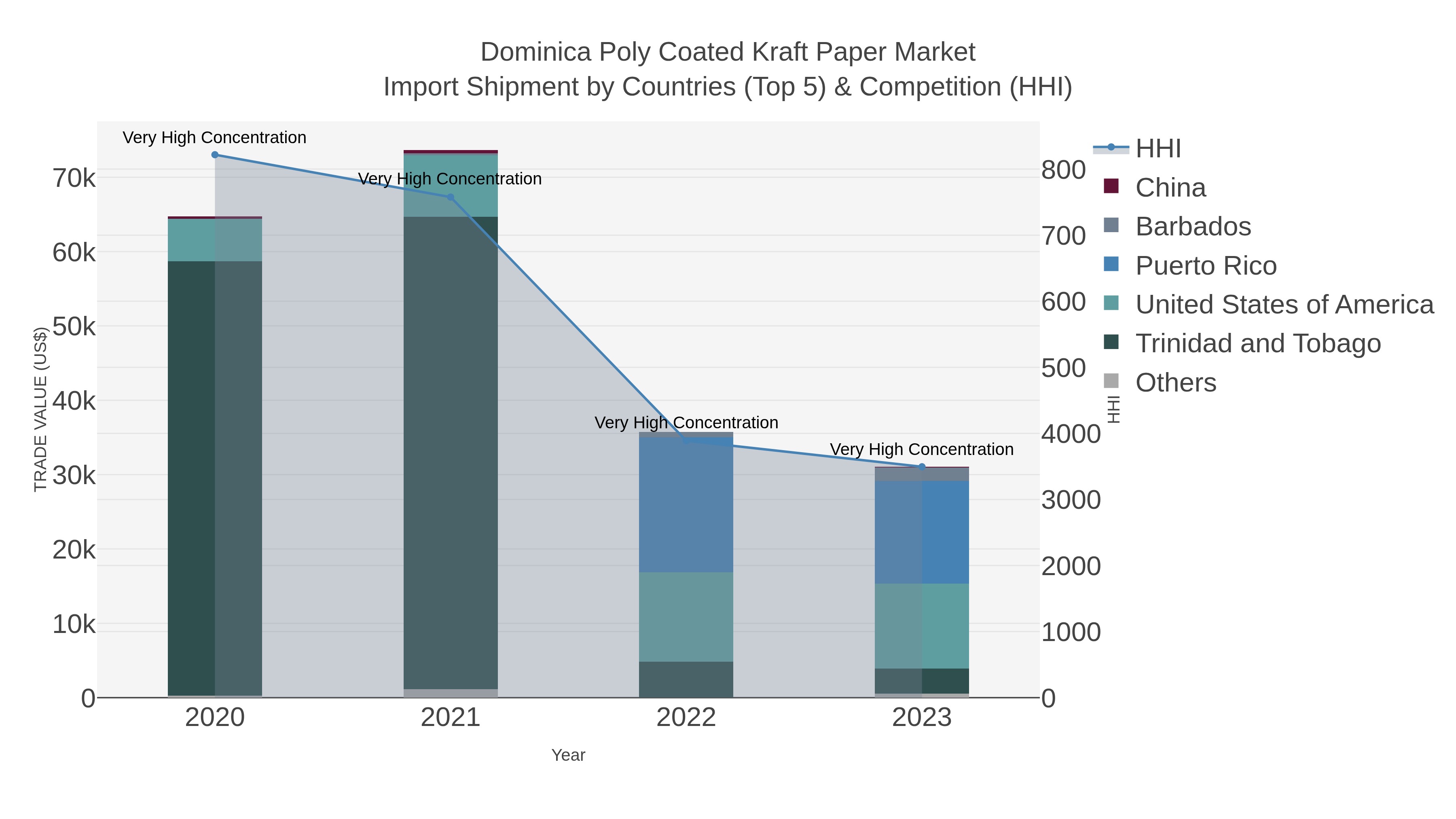Click the Trinidad and Tobago dark swatch

(1111, 342)
